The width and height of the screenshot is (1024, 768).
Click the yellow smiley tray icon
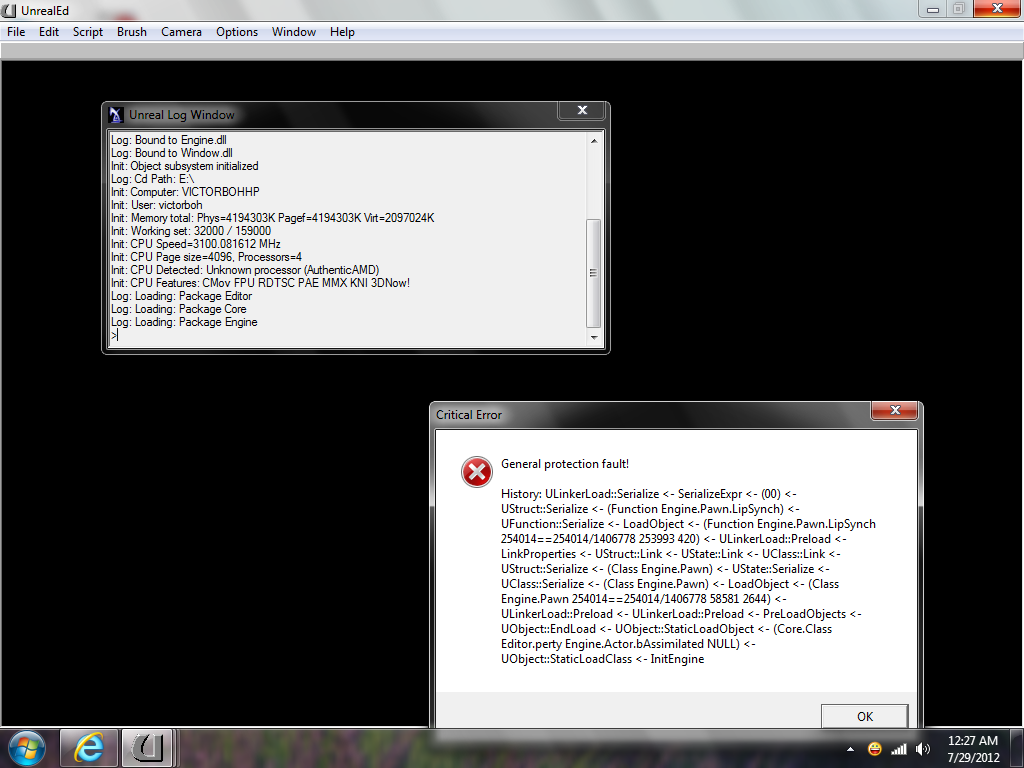click(x=875, y=749)
